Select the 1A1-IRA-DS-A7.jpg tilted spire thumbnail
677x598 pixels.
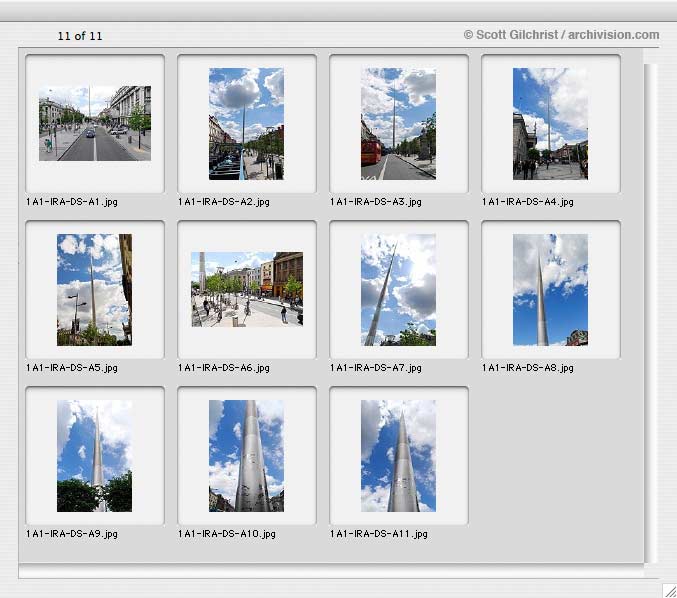[x=399, y=290]
